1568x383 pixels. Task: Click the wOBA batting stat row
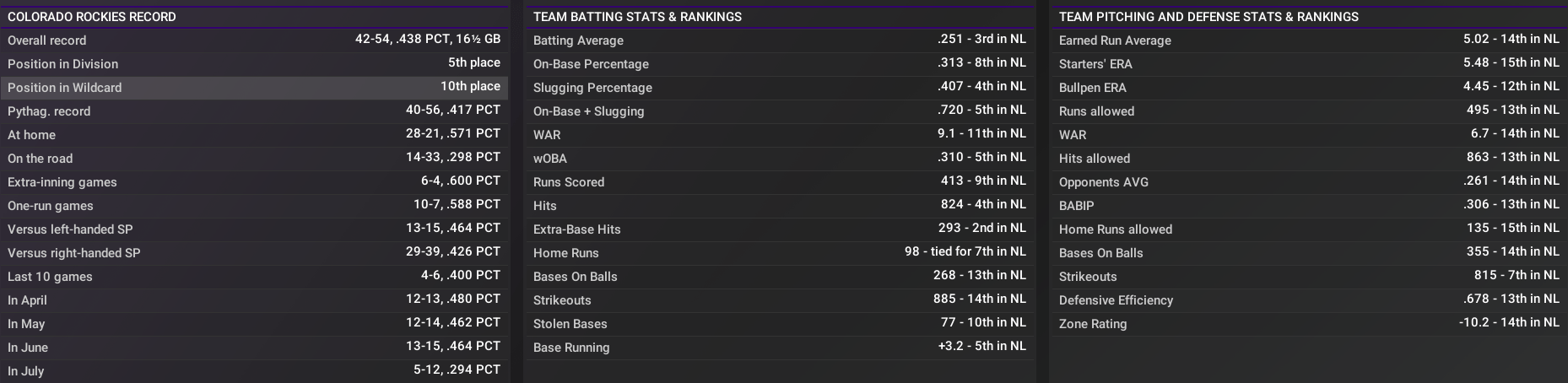(779, 159)
